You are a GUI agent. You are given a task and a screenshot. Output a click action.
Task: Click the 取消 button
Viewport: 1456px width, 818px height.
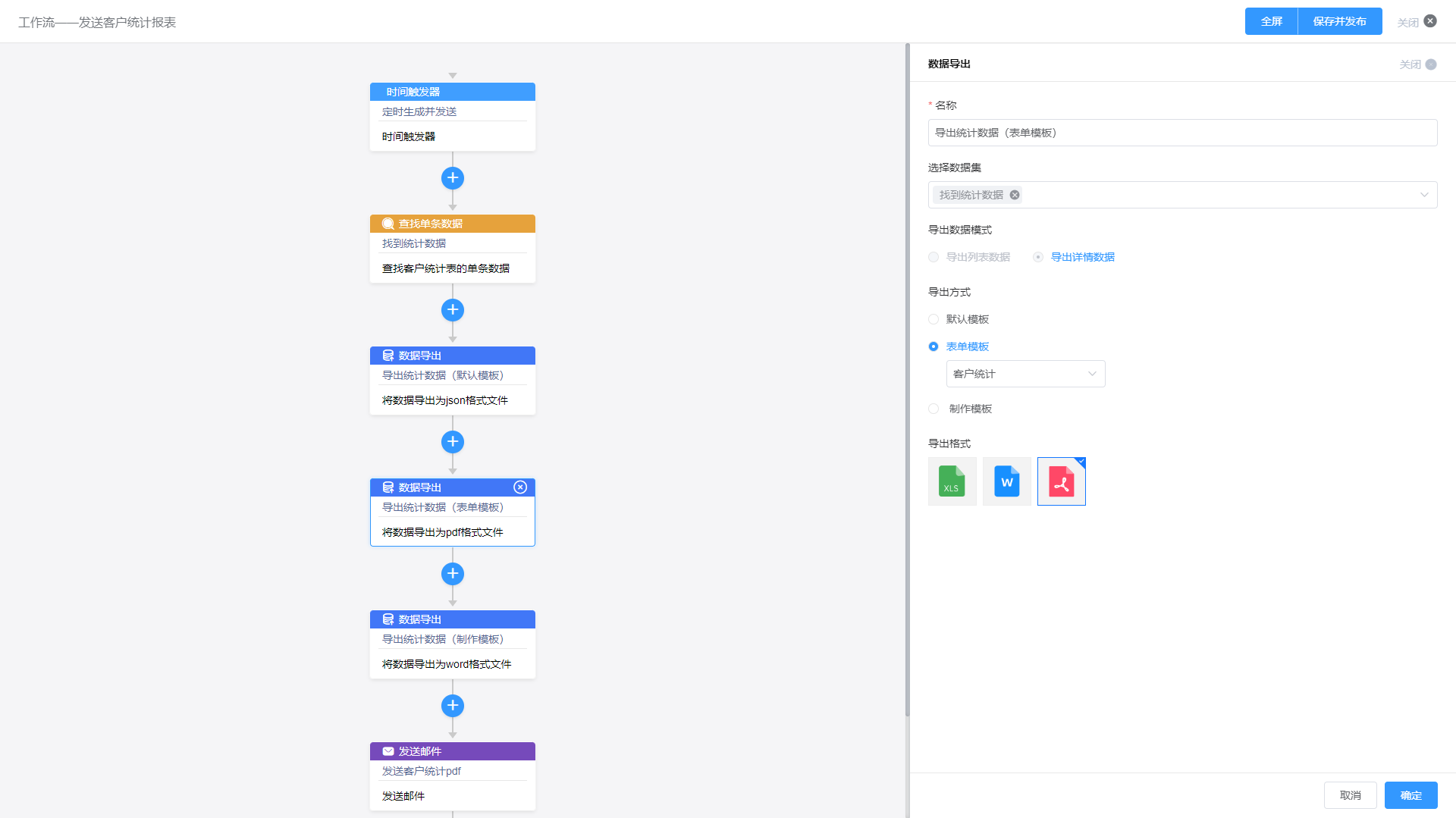click(1351, 795)
